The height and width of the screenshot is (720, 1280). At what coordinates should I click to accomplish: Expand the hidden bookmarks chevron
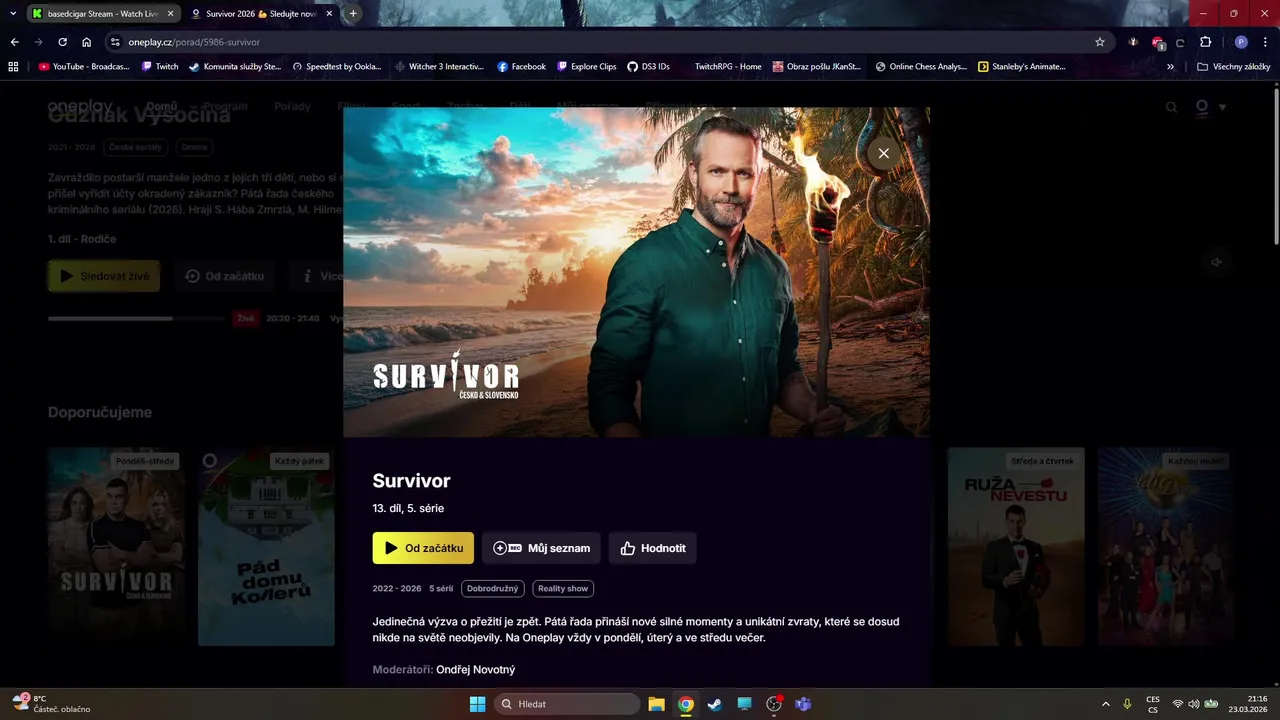1171,67
